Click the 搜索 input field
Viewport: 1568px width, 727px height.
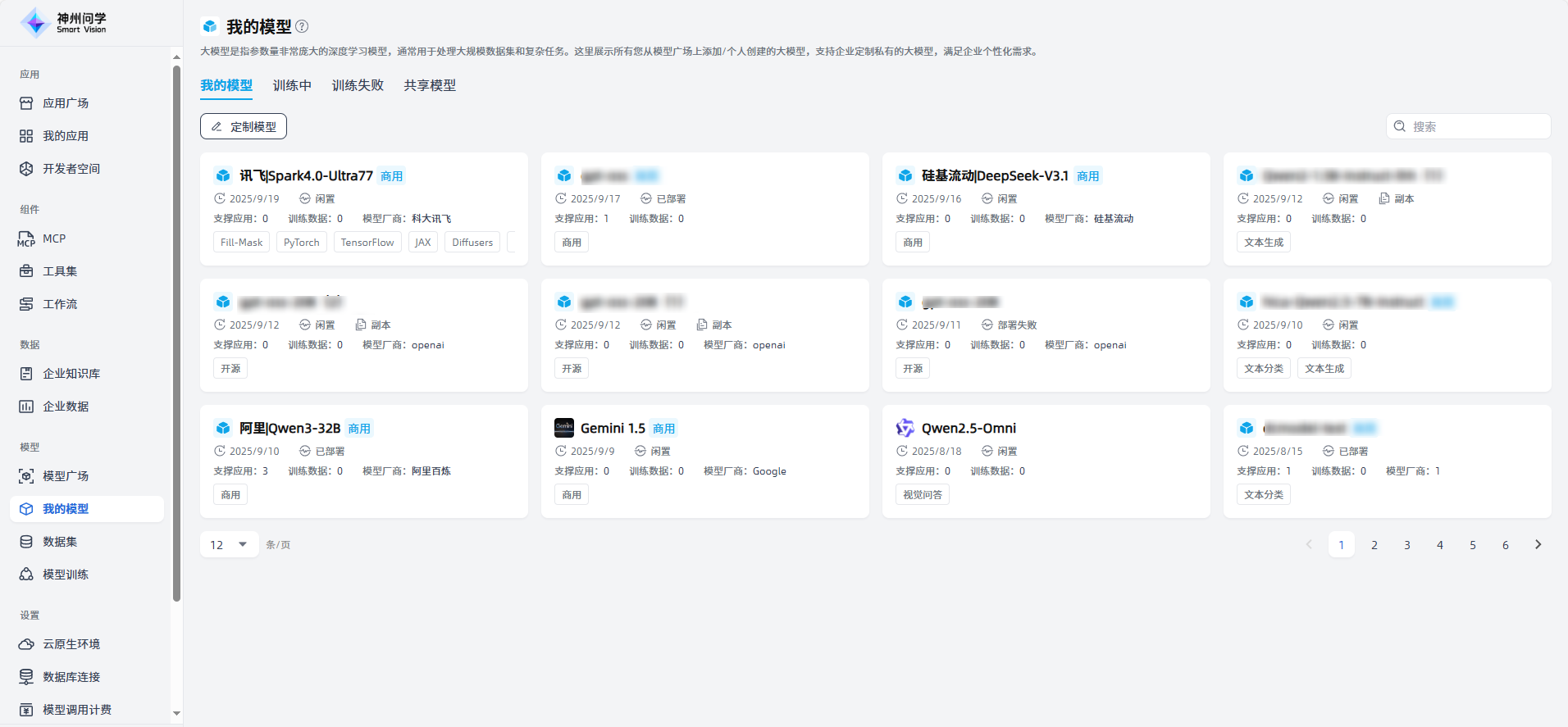[x=1476, y=126]
